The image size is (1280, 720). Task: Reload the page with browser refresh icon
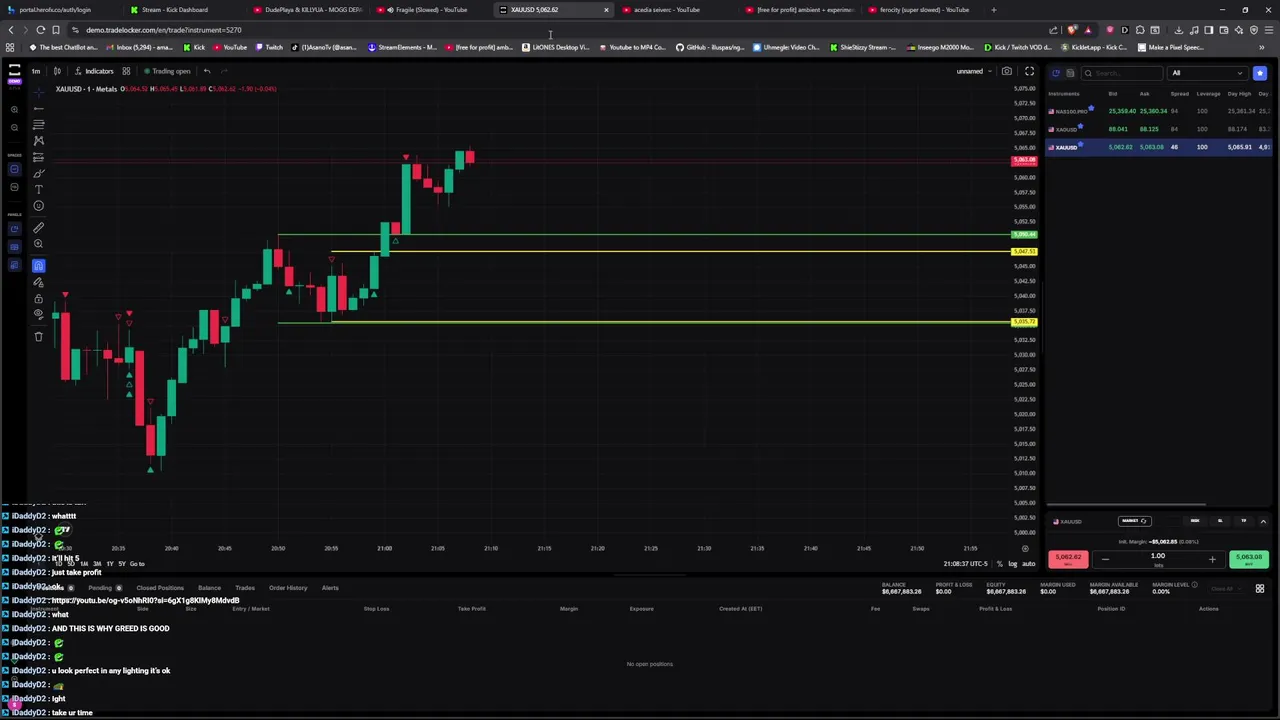tap(40, 30)
